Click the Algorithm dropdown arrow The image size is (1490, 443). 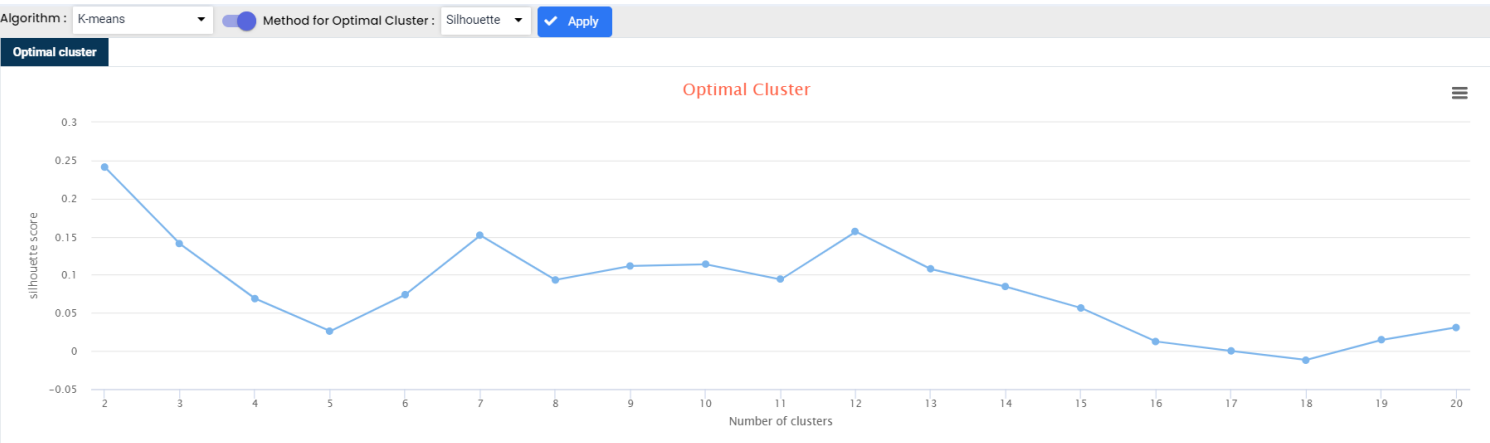click(x=201, y=20)
